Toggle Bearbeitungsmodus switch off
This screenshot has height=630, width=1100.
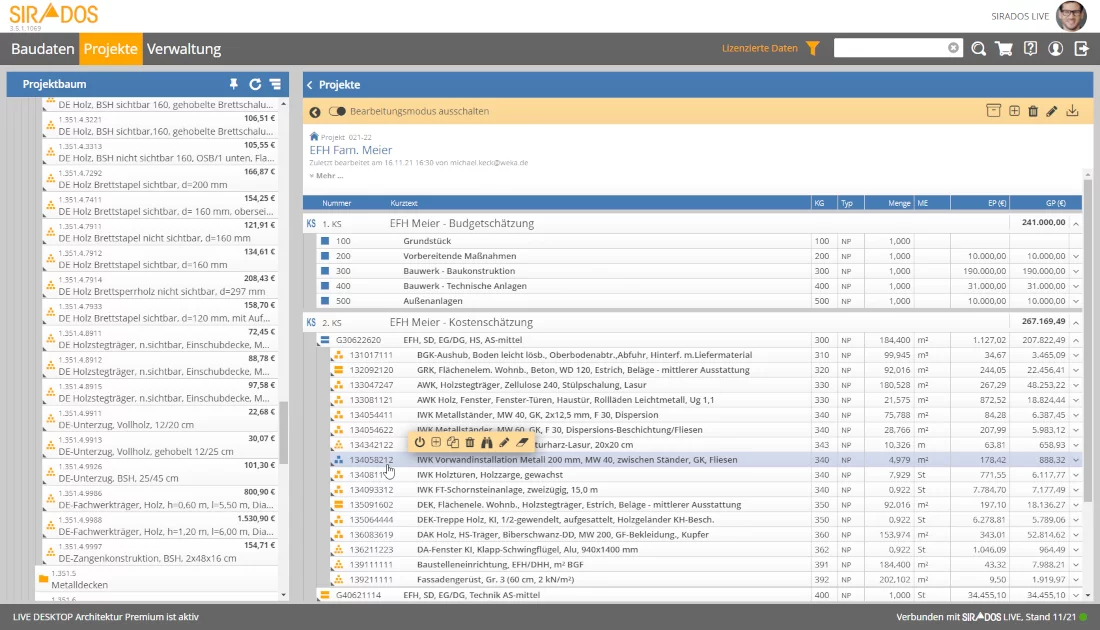337,111
